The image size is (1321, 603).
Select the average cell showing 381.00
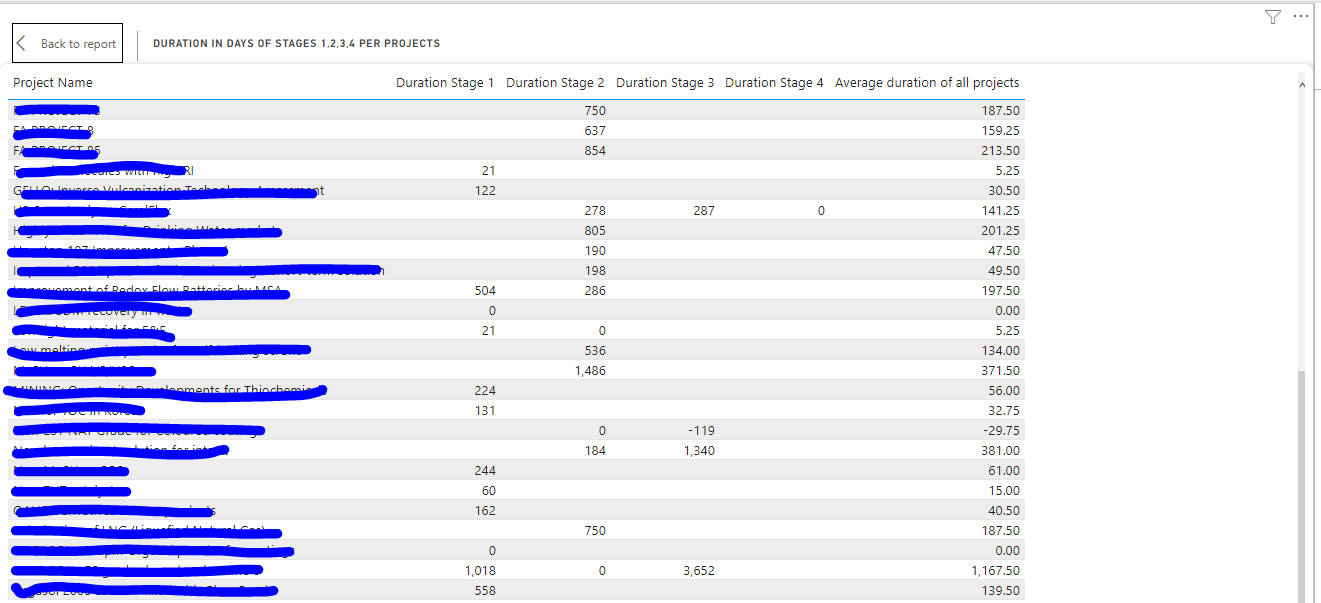pyautogui.click(x=1001, y=451)
